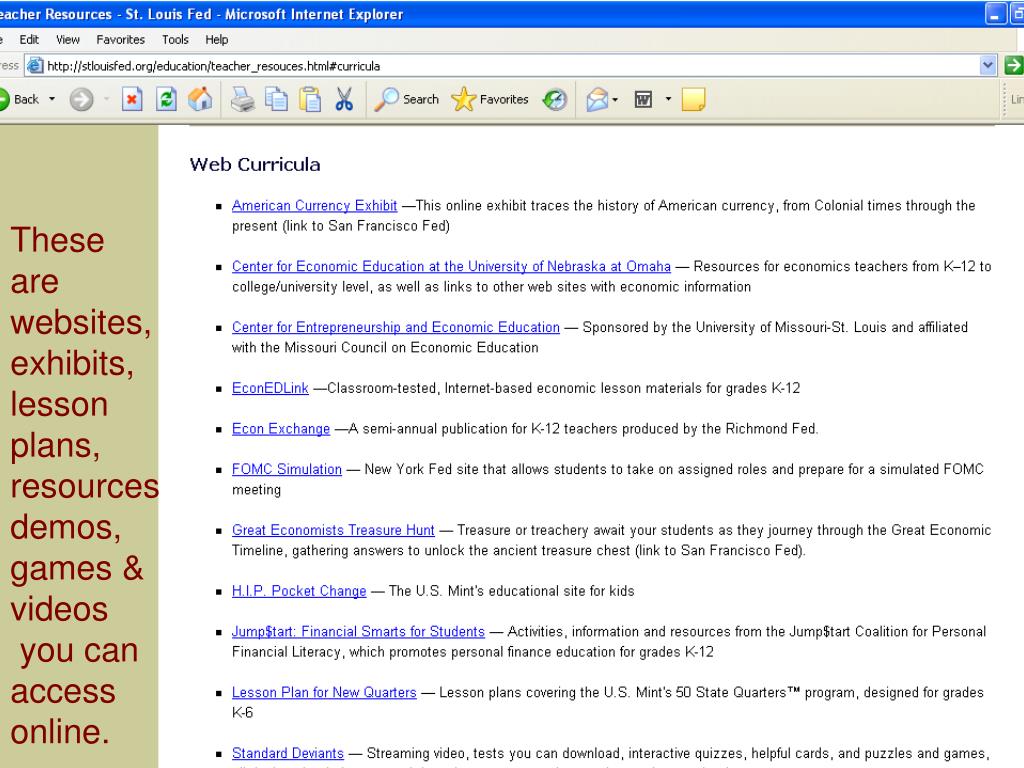Minimize the Internet Explorer window
This screenshot has height=768, width=1024.
[x=995, y=14]
